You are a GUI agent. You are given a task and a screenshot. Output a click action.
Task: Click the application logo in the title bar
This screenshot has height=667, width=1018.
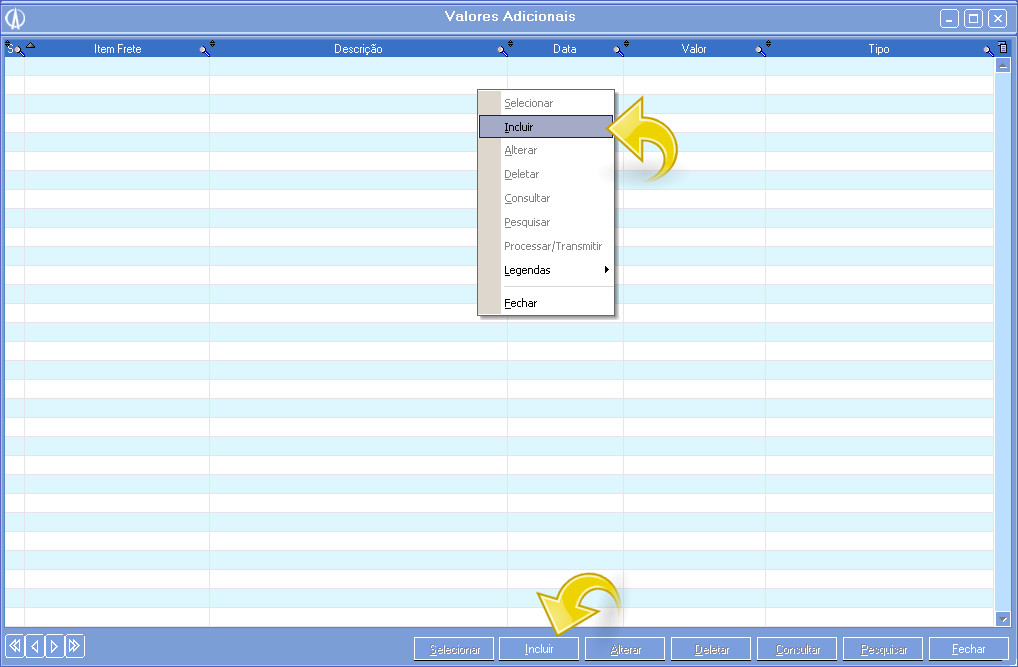(16, 18)
